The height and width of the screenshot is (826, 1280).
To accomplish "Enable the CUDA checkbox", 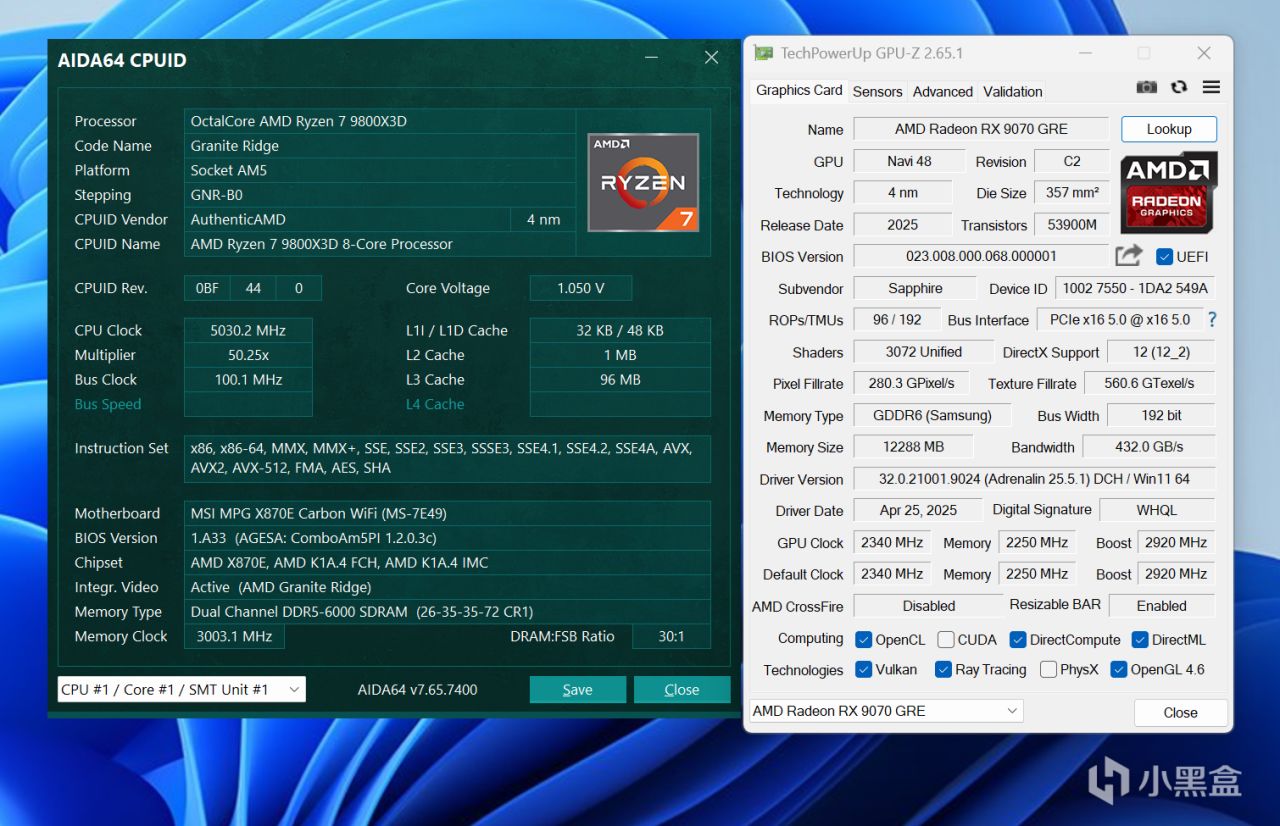I will (x=946, y=640).
